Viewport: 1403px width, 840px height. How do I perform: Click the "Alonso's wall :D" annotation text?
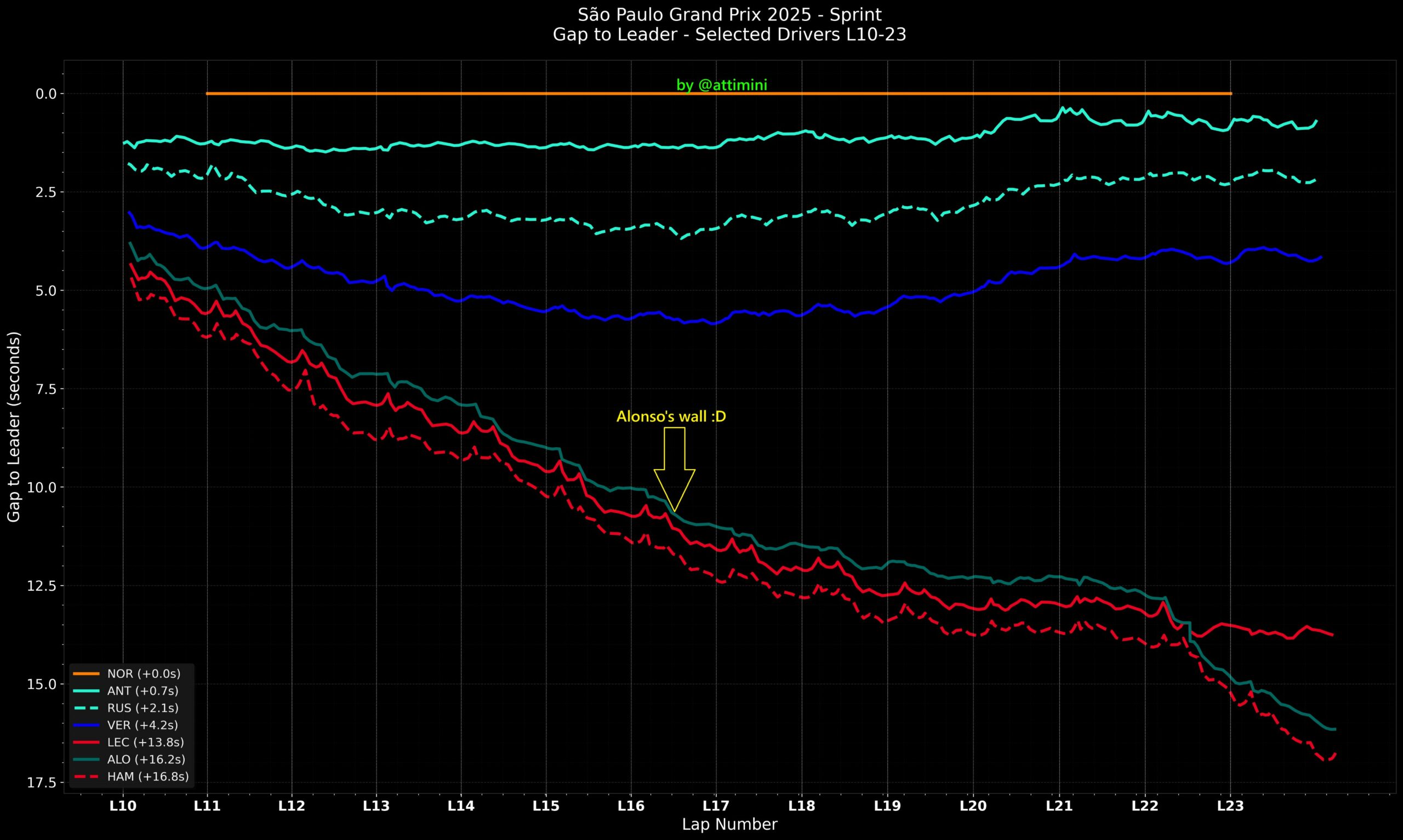coord(671,416)
